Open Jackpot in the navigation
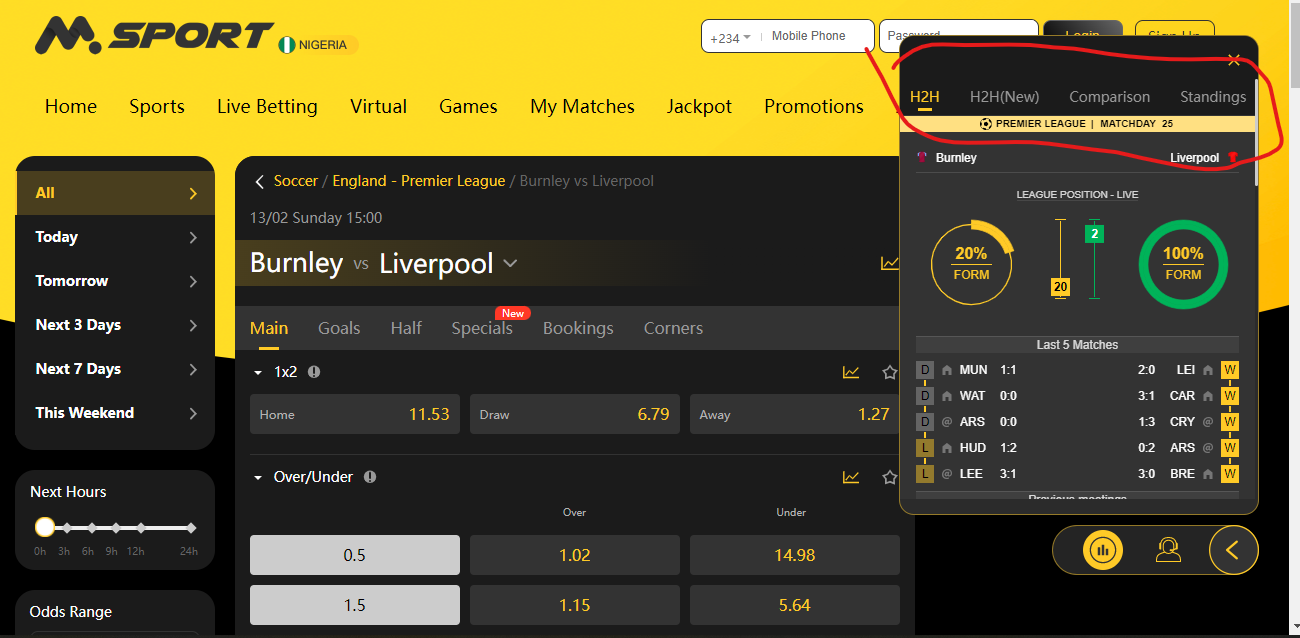The width and height of the screenshot is (1300, 638). pos(699,107)
